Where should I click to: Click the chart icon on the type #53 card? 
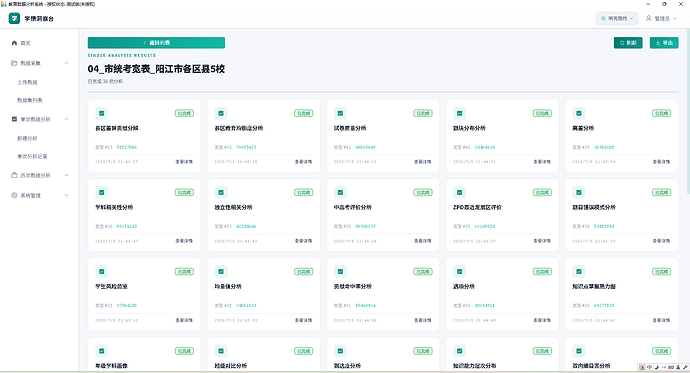click(102, 113)
